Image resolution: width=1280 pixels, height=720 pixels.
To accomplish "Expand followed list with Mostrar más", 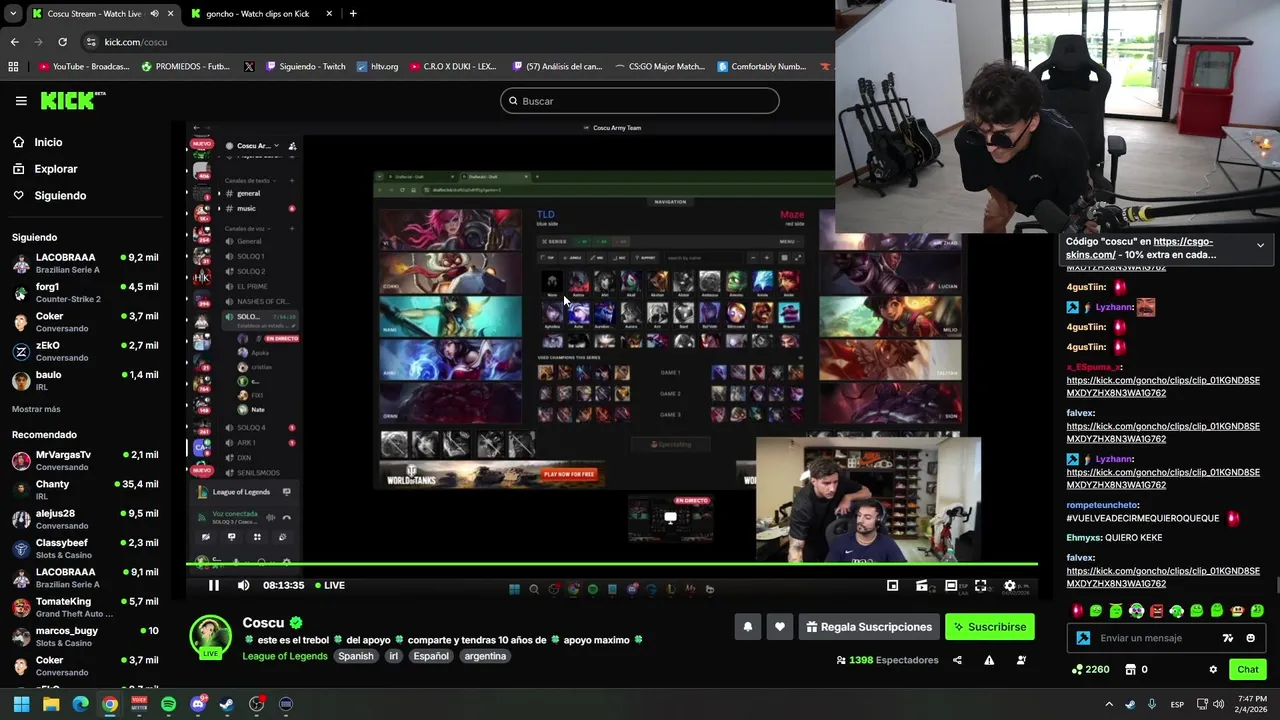I will pyautogui.click(x=36, y=409).
